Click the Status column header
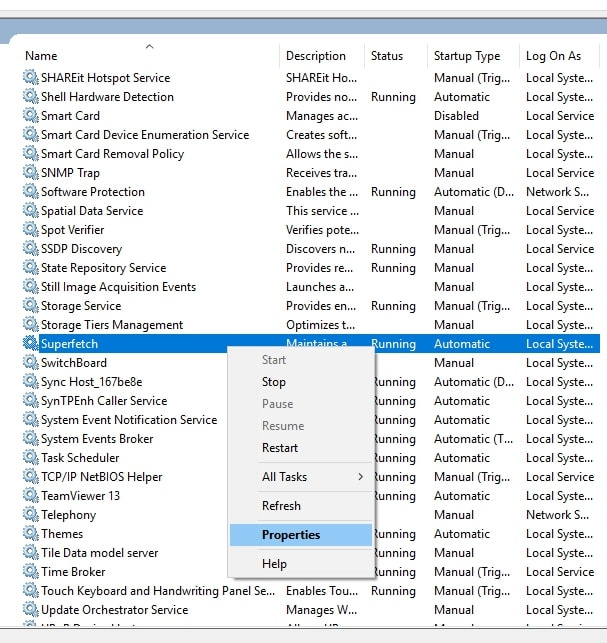607x643 pixels. coord(387,56)
